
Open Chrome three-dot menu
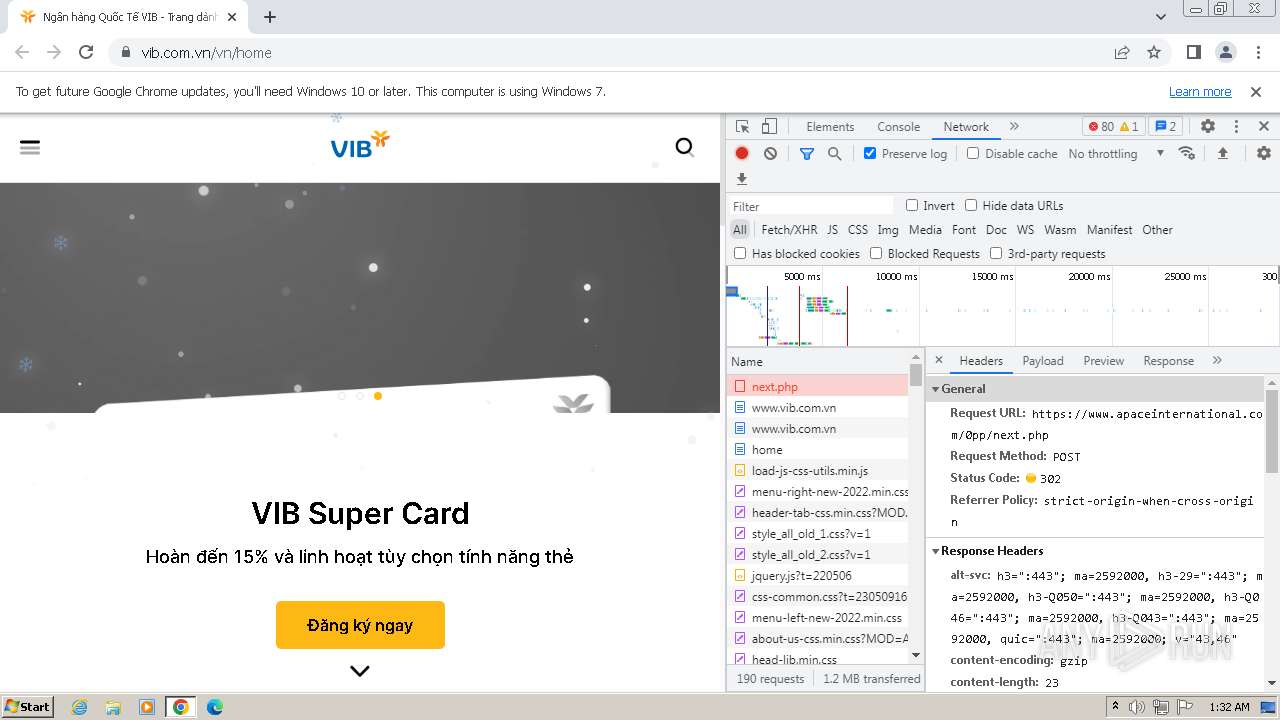tap(1257, 52)
